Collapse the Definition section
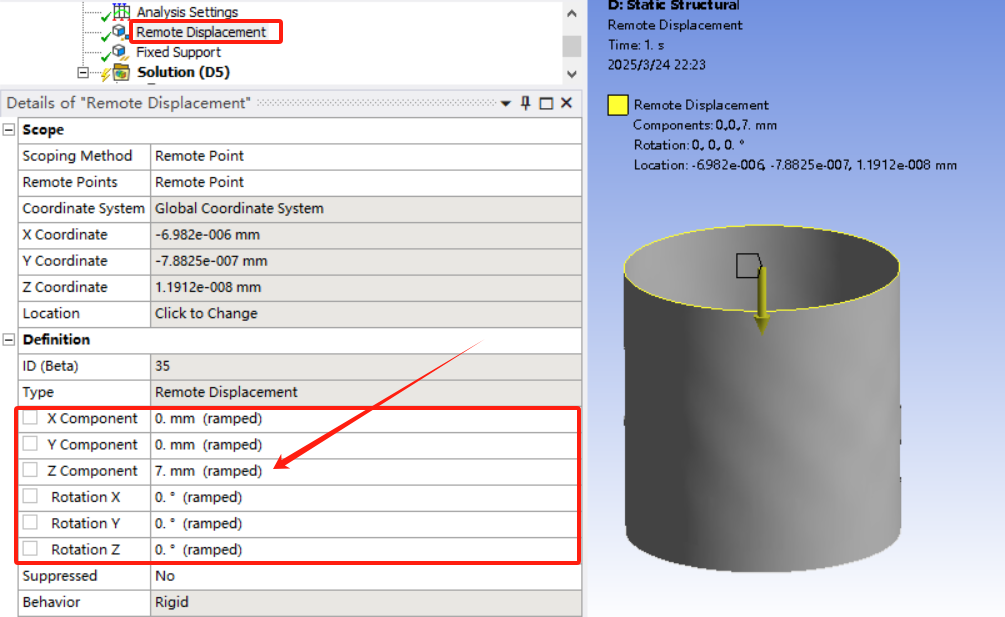 [9, 340]
